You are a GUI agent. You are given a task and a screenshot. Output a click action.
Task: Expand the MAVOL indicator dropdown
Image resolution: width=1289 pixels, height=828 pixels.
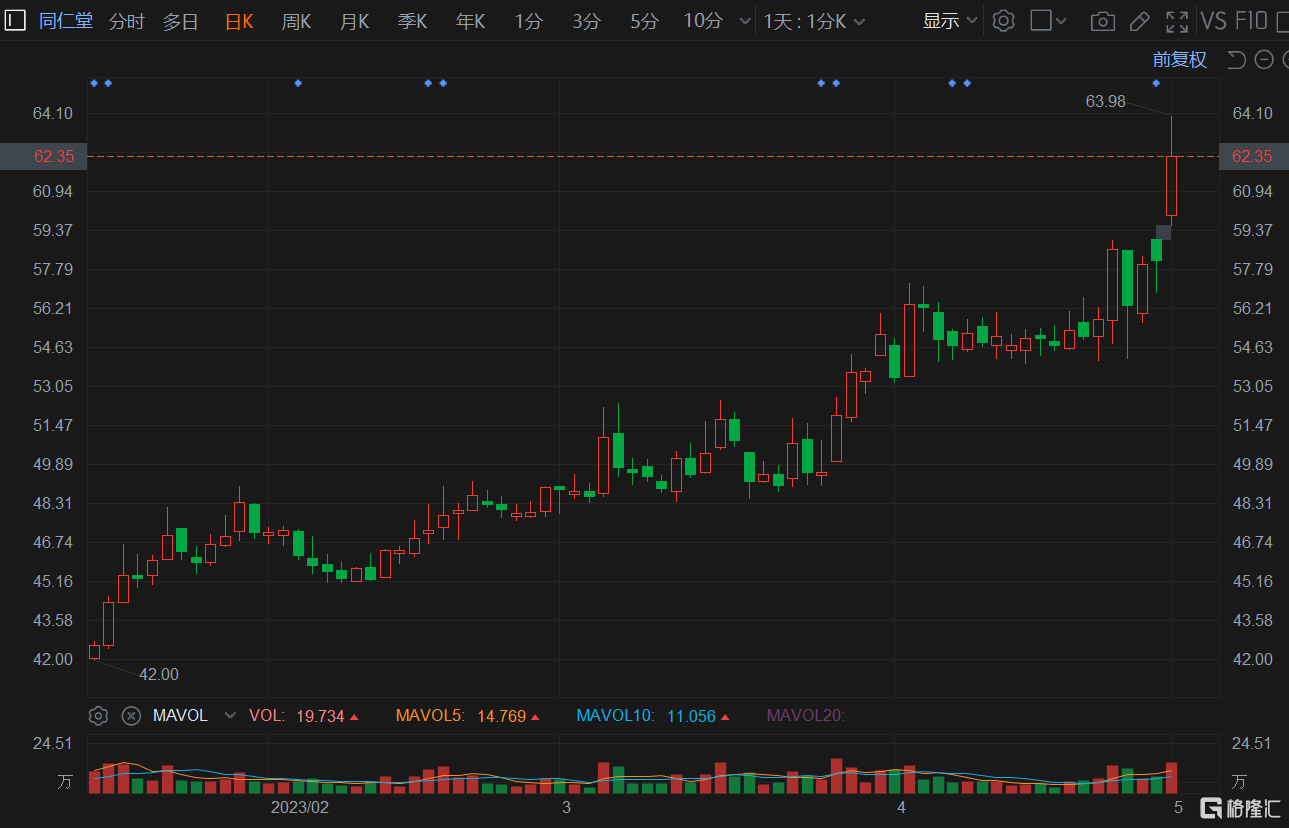pyautogui.click(x=230, y=716)
